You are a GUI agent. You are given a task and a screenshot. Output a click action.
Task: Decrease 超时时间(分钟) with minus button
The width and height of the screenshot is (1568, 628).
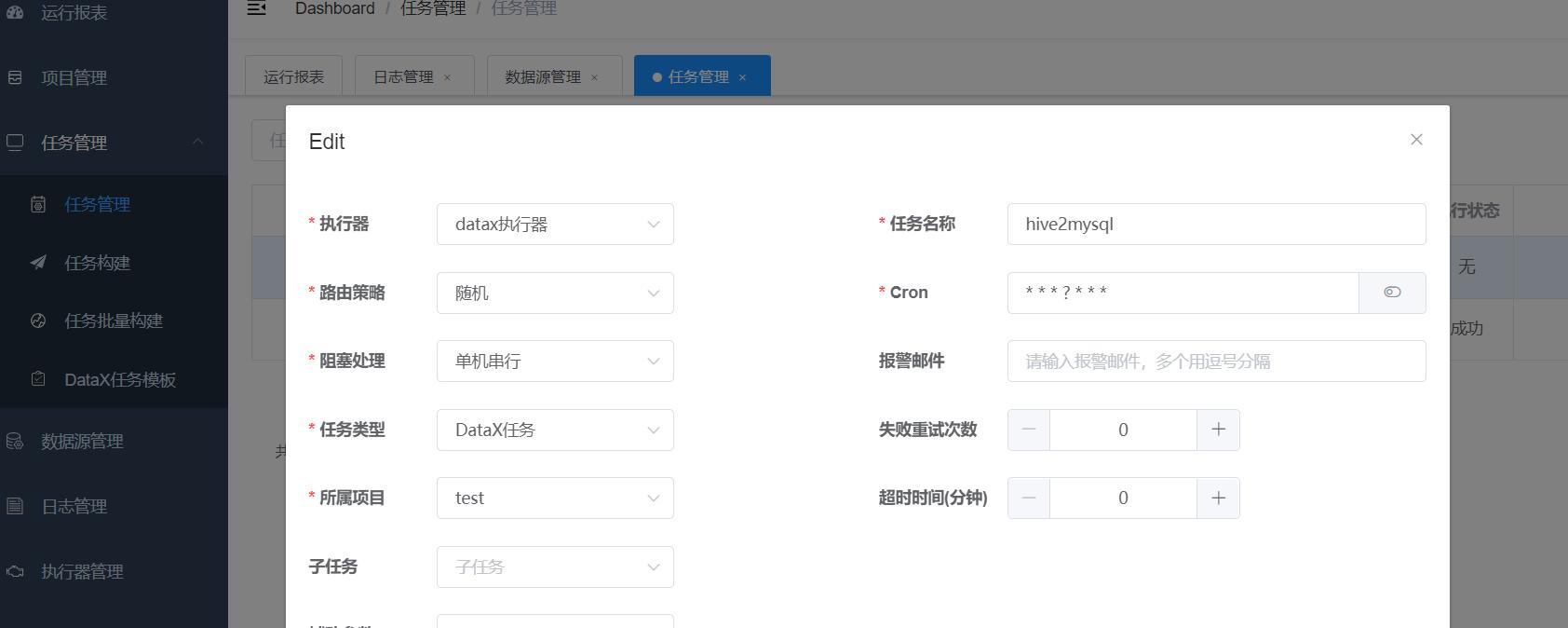click(1029, 498)
